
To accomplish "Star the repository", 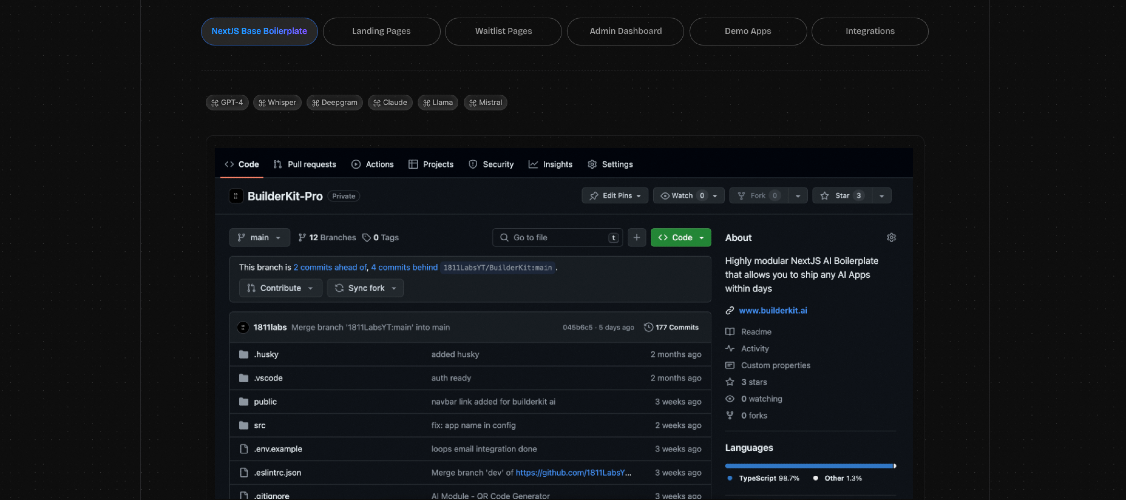I will (842, 195).
